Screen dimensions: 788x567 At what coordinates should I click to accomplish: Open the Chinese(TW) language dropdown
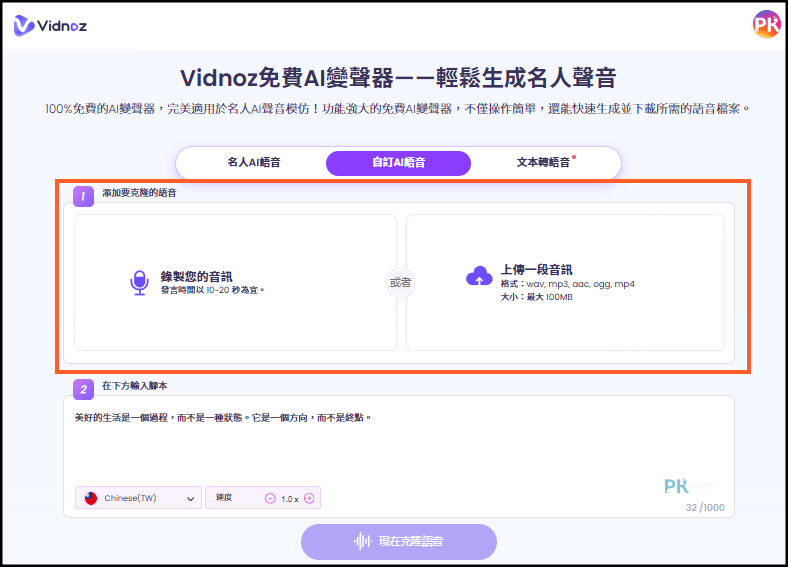pyautogui.click(x=138, y=498)
